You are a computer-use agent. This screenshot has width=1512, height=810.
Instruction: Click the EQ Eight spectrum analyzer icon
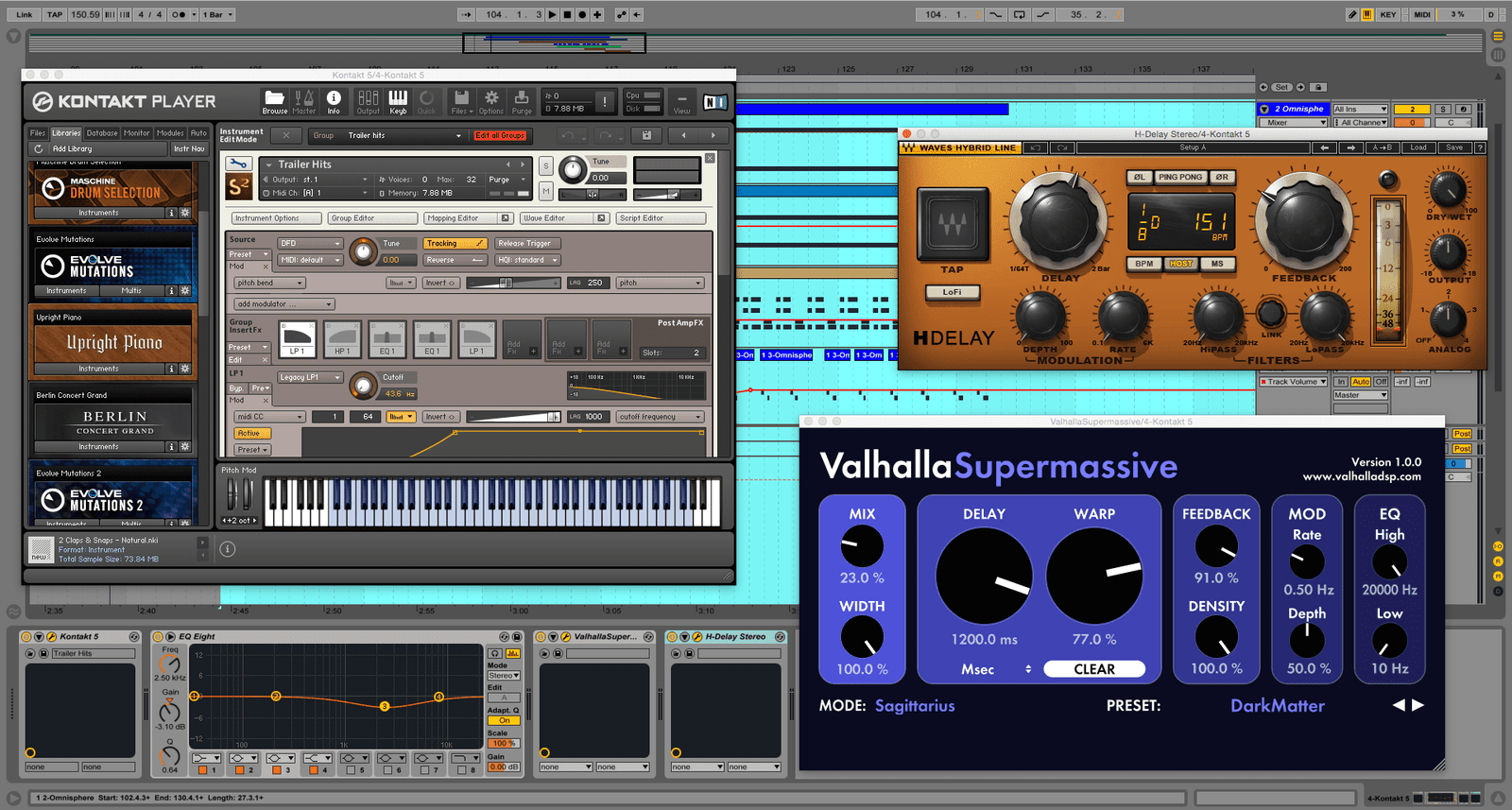click(x=513, y=653)
